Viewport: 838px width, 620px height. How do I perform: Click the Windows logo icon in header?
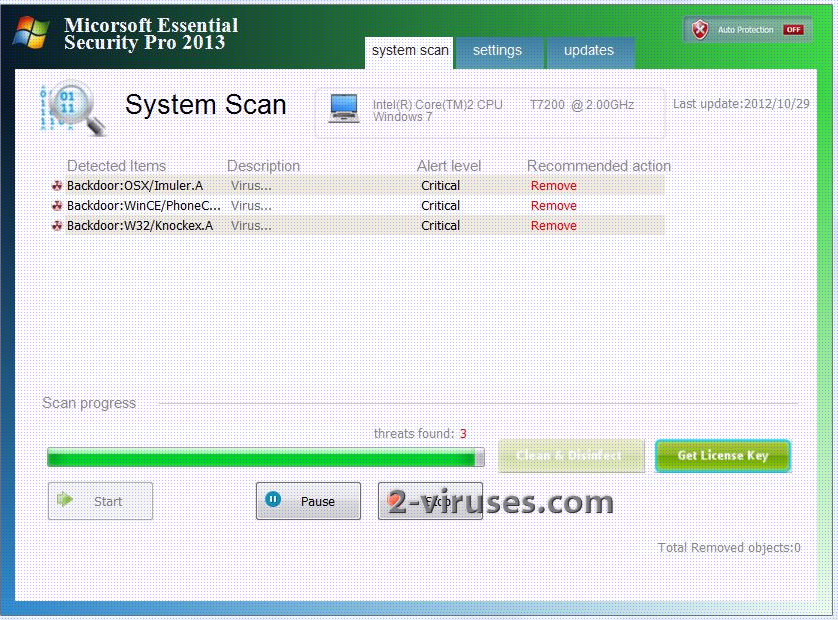tap(31, 32)
